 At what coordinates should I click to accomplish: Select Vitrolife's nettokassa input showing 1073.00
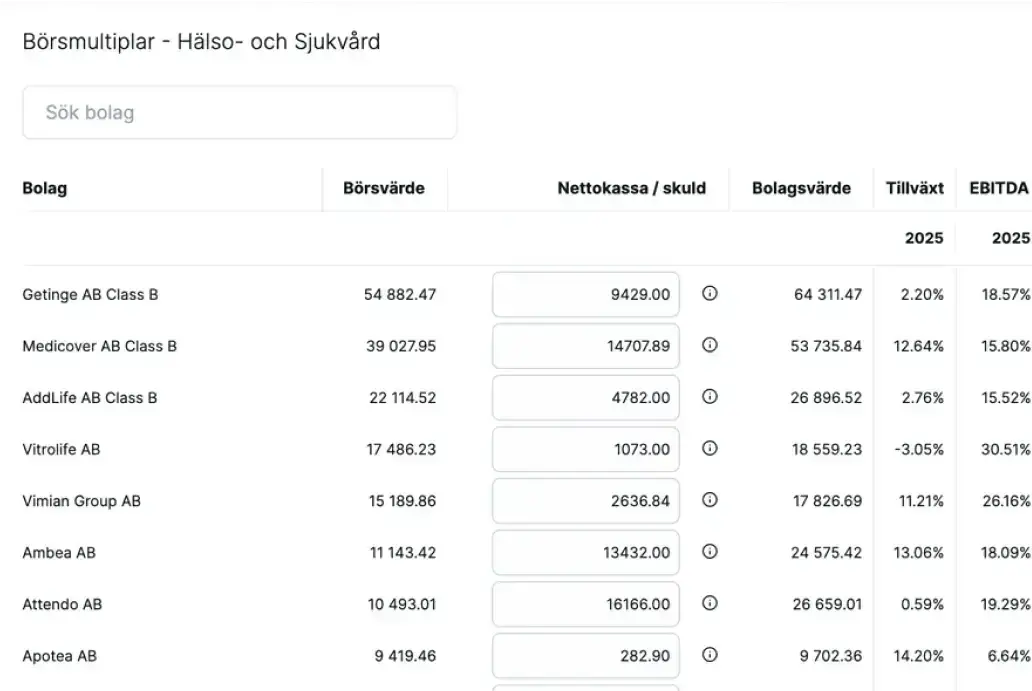tap(585, 449)
